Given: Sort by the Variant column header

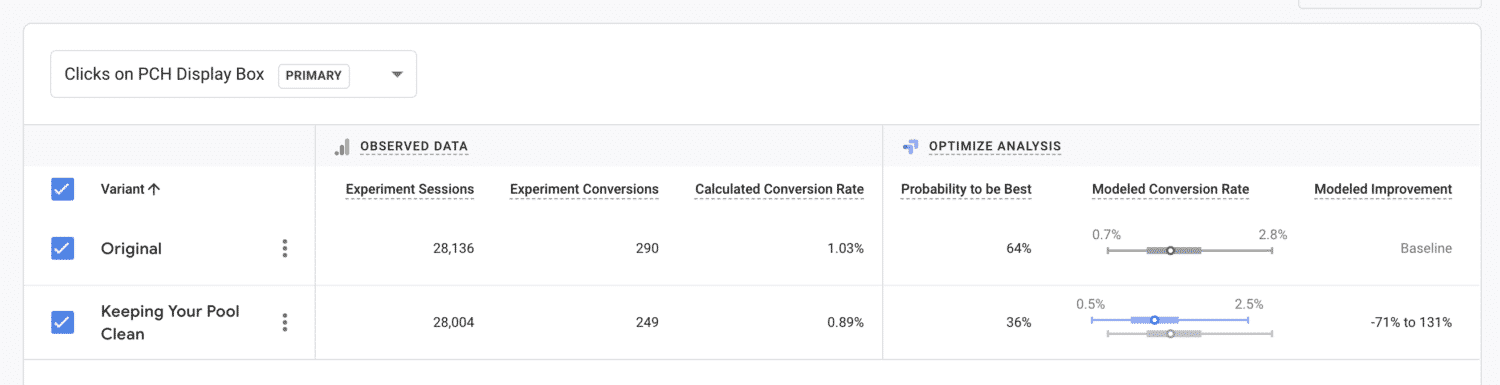Looking at the screenshot, I should (131, 189).
